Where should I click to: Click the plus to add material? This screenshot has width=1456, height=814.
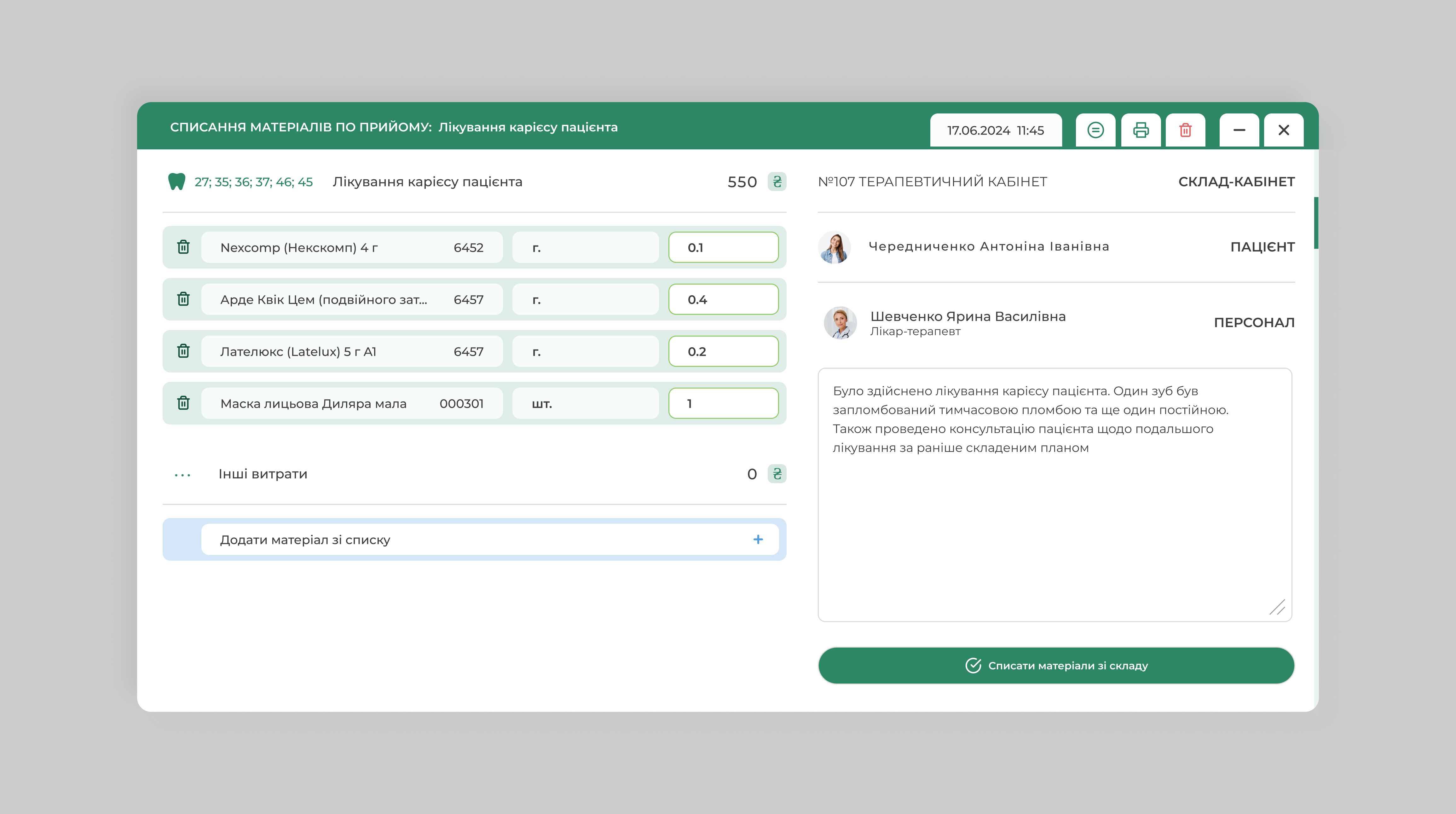pos(758,540)
